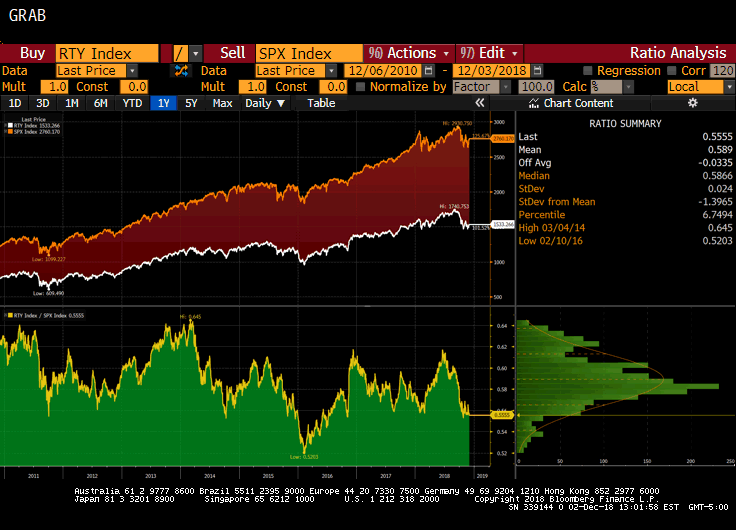
Task: Switch to the Table view
Action: tap(321, 103)
